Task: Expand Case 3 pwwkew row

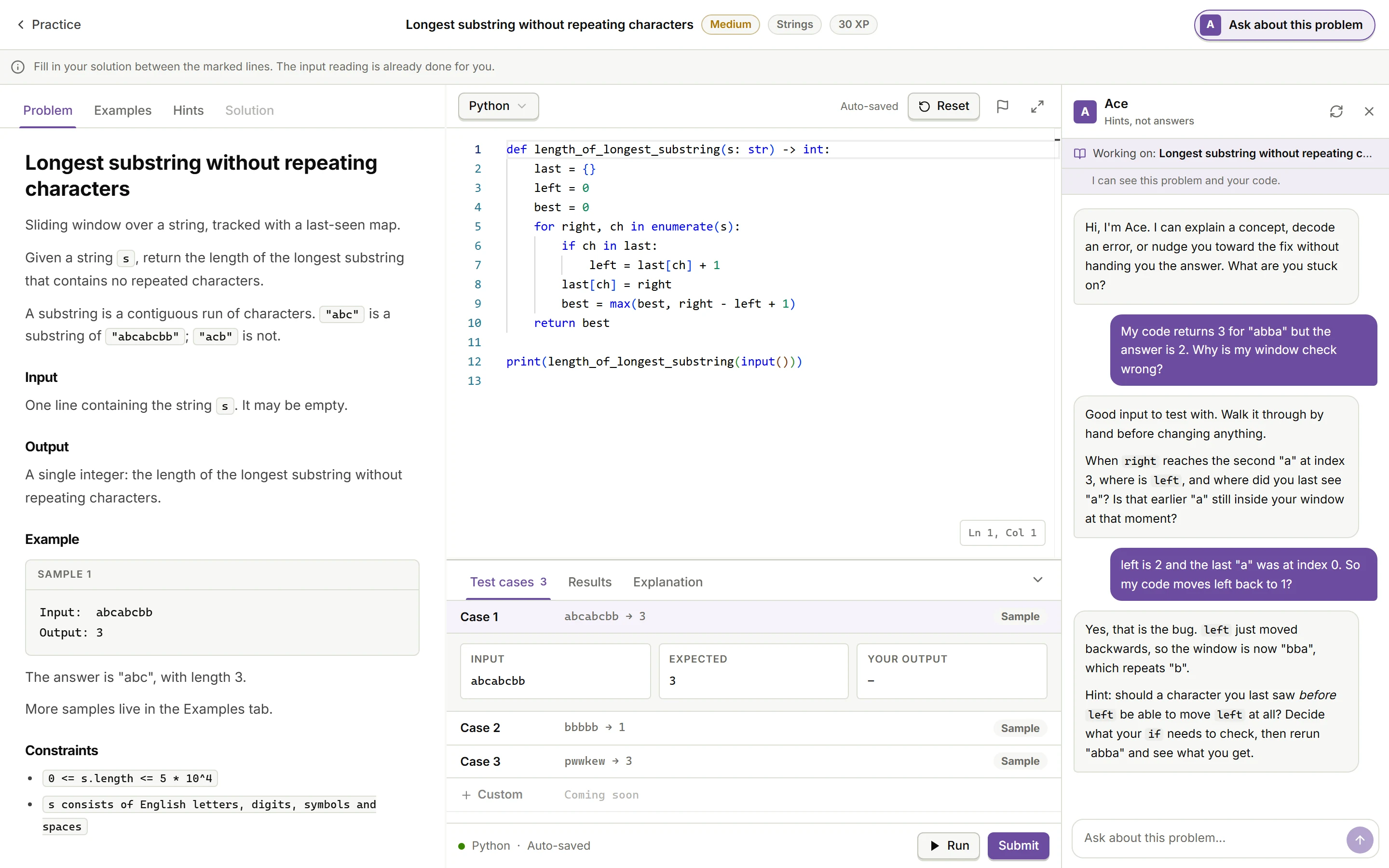Action: click(x=754, y=761)
